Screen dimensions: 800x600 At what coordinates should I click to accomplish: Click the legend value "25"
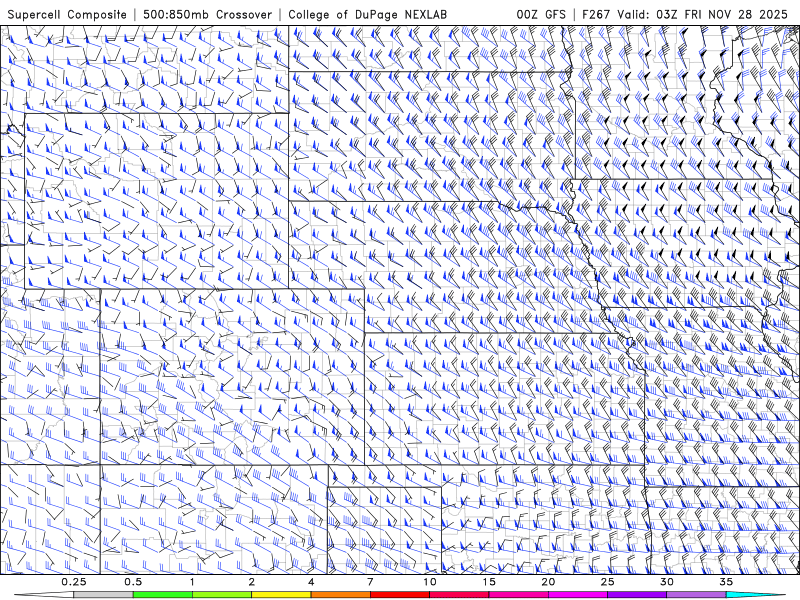[x=607, y=582]
